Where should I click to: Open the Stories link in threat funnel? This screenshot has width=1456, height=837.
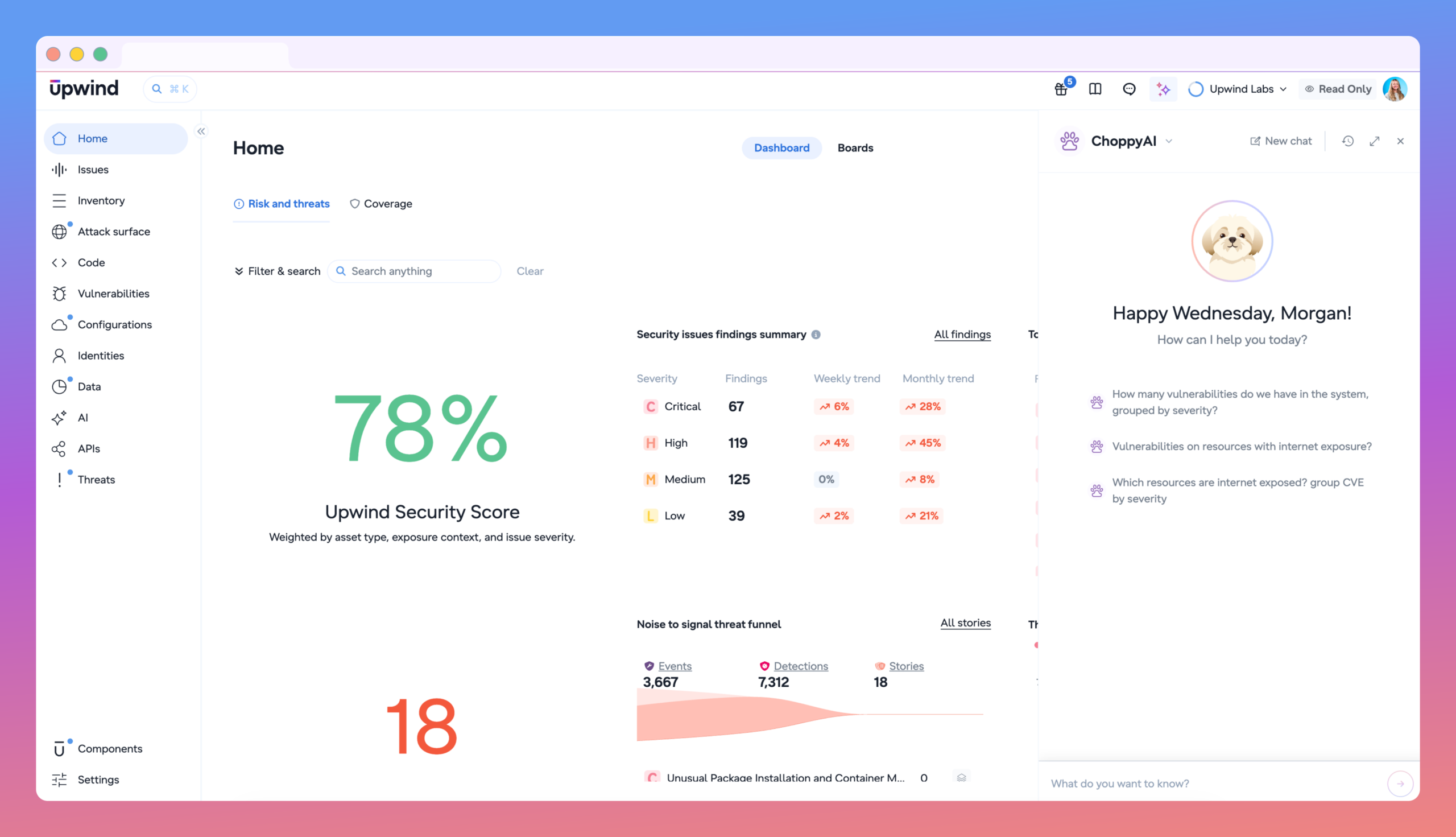point(906,666)
